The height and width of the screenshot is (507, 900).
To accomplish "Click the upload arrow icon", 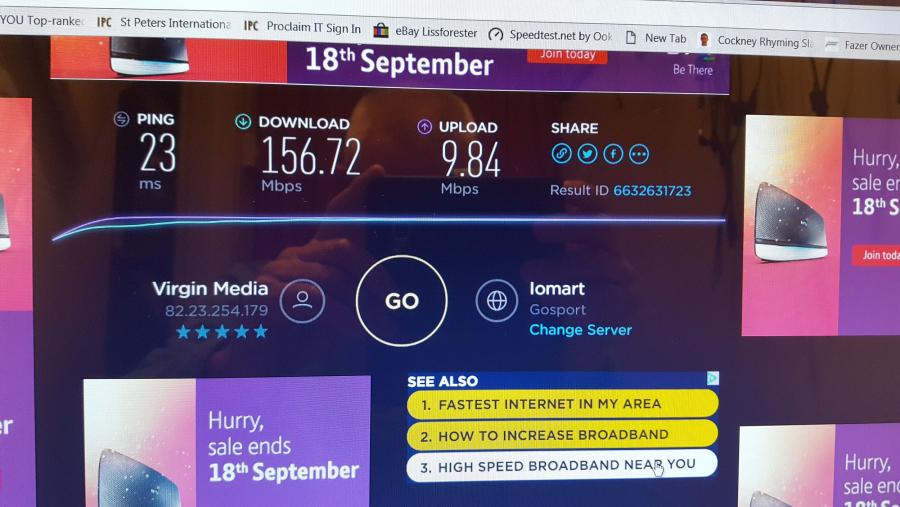I will [424, 126].
